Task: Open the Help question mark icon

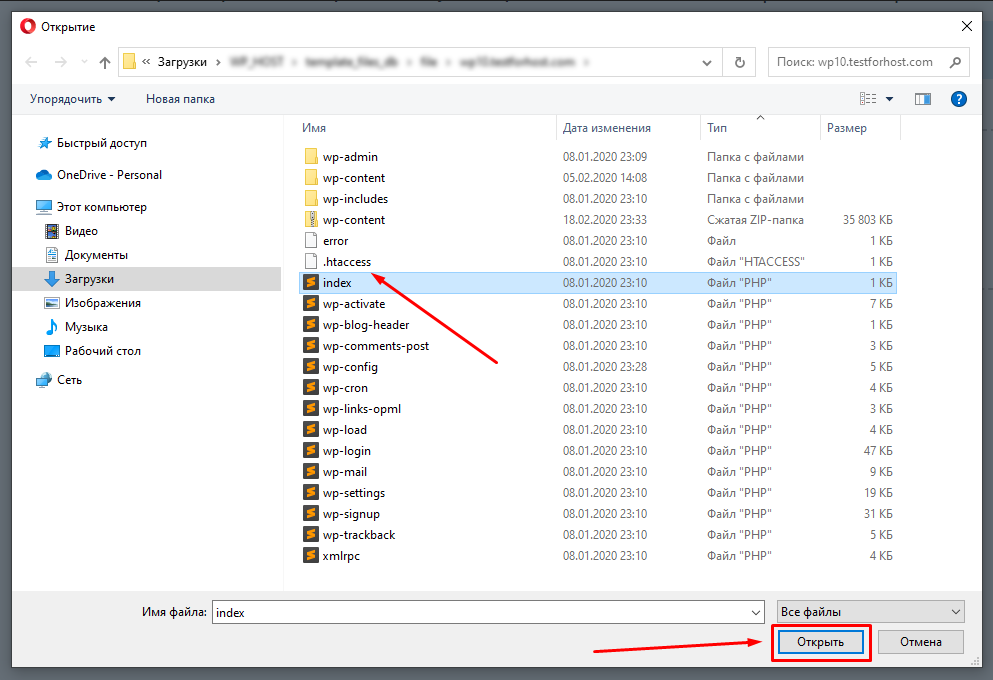Action: coord(958,99)
